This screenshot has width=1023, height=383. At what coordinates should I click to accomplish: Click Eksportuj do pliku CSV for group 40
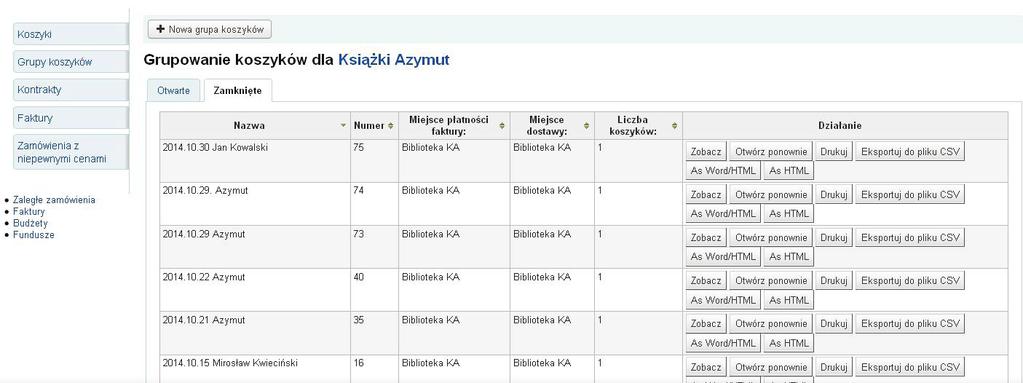click(910, 281)
